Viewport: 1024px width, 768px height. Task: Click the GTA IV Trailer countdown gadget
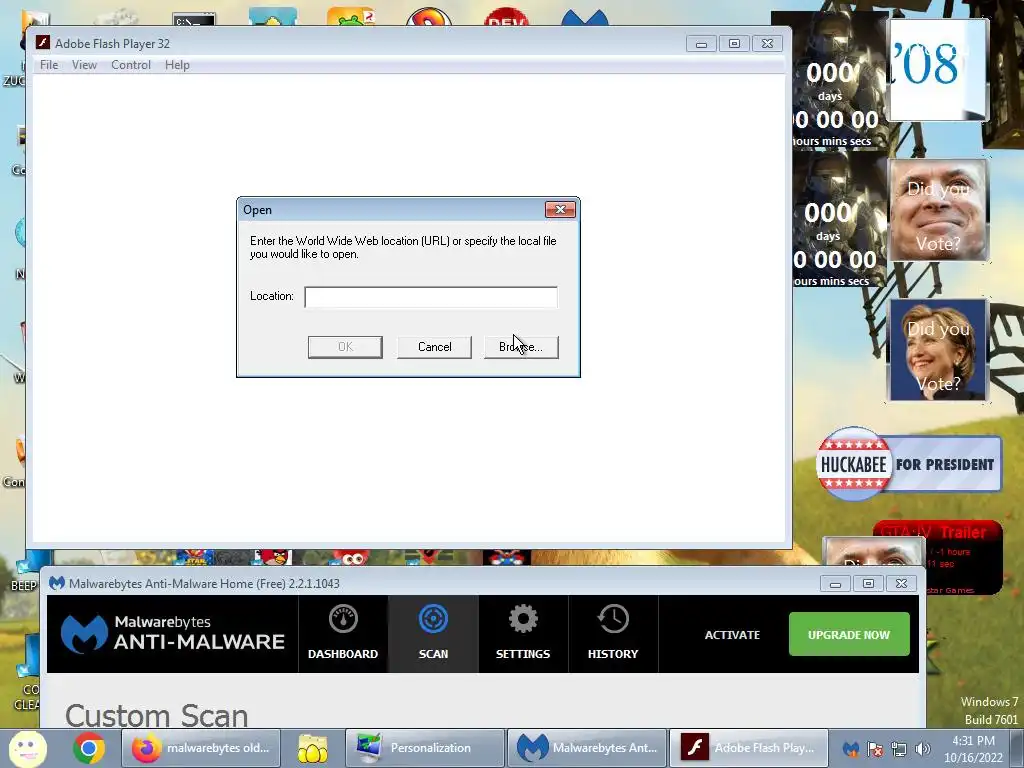(x=964, y=557)
